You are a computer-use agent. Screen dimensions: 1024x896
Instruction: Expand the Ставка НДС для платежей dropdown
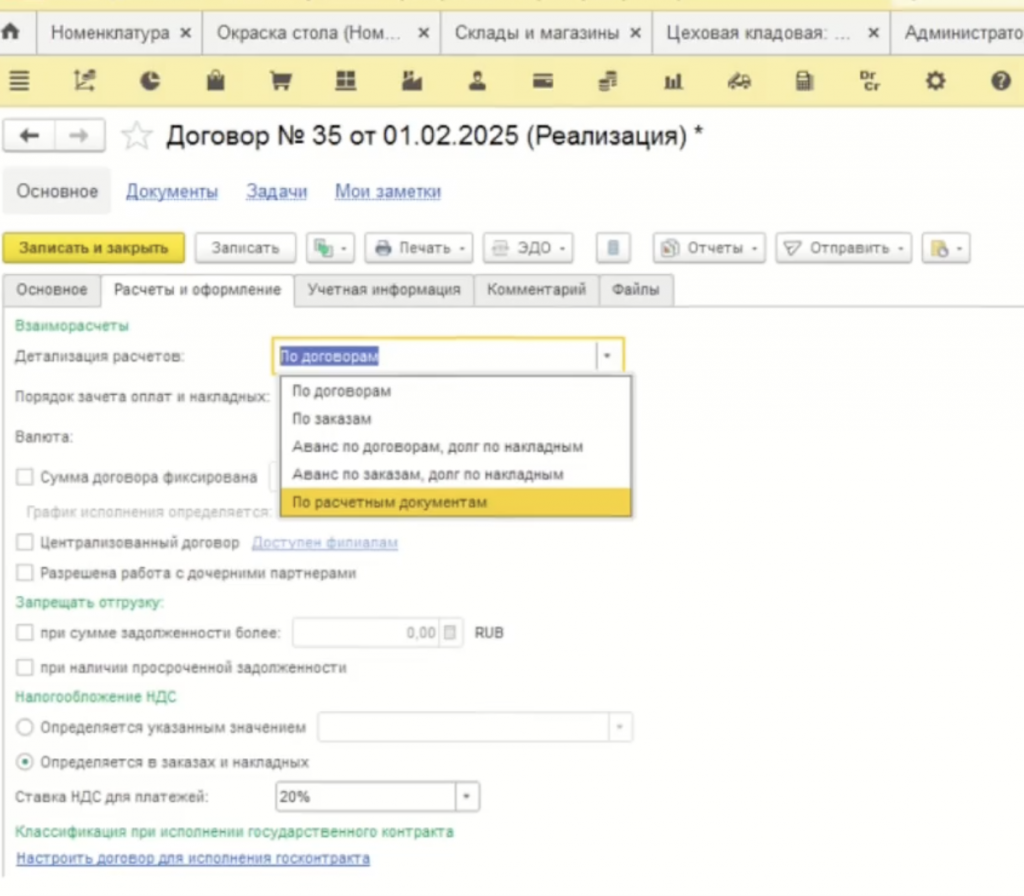tap(467, 797)
